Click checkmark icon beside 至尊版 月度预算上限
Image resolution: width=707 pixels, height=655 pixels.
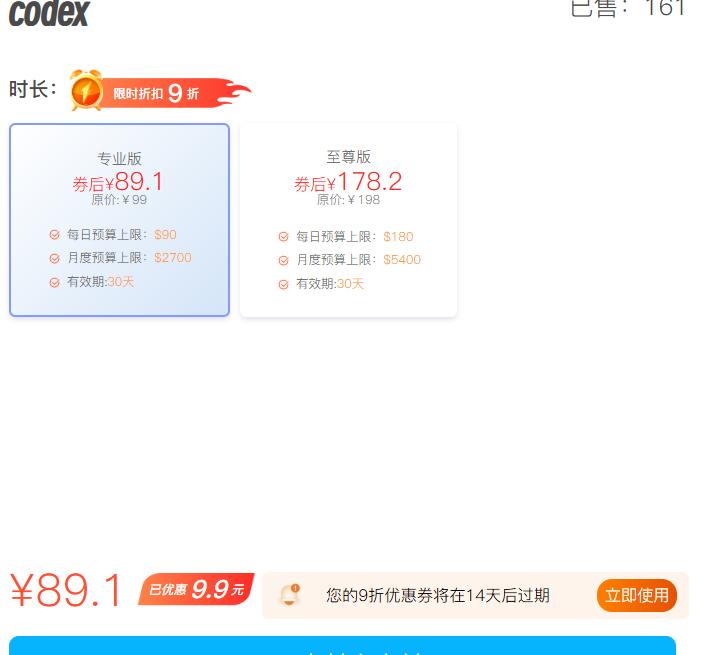pos(284,261)
